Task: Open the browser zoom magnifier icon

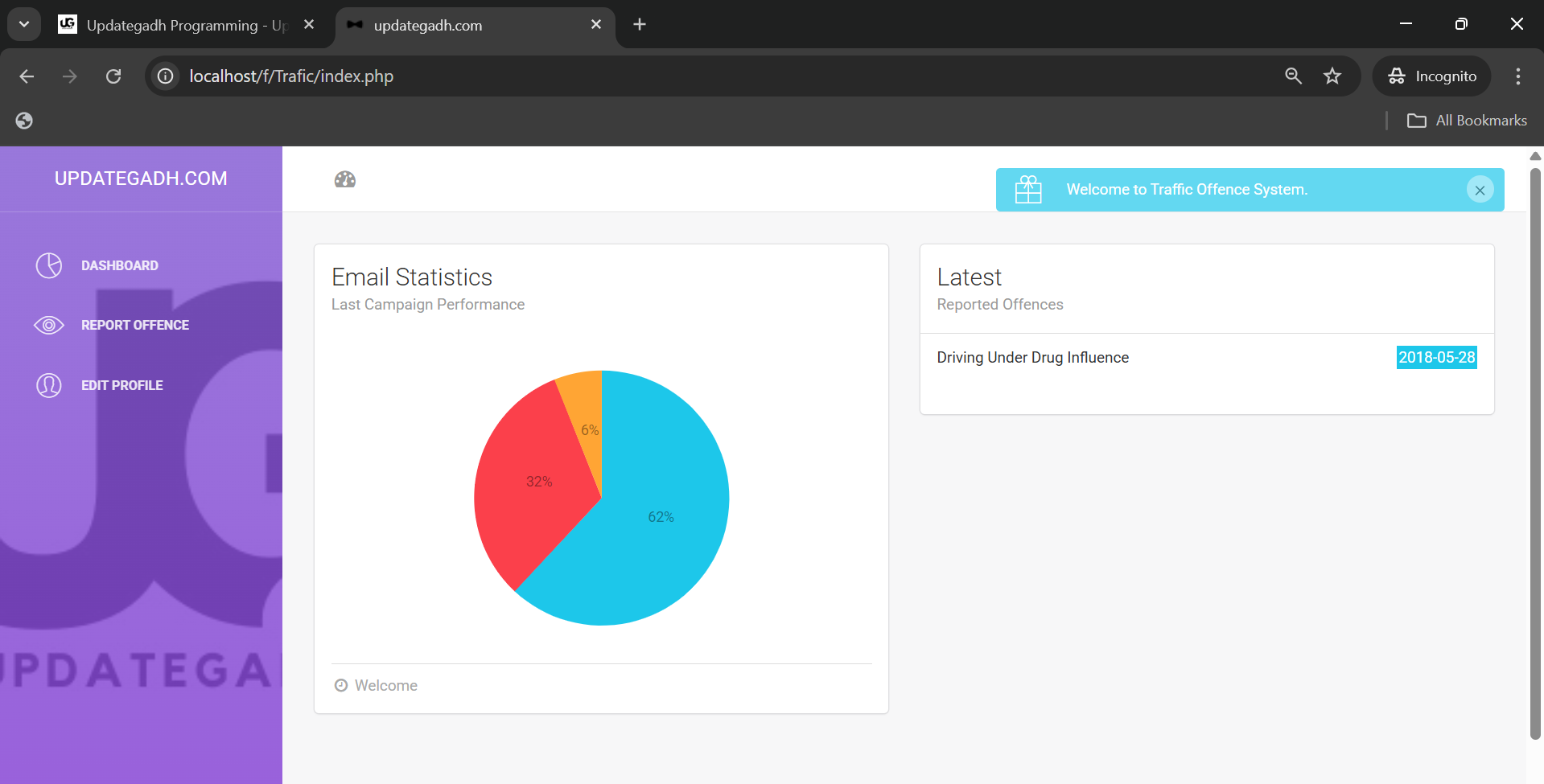Action: [1293, 76]
